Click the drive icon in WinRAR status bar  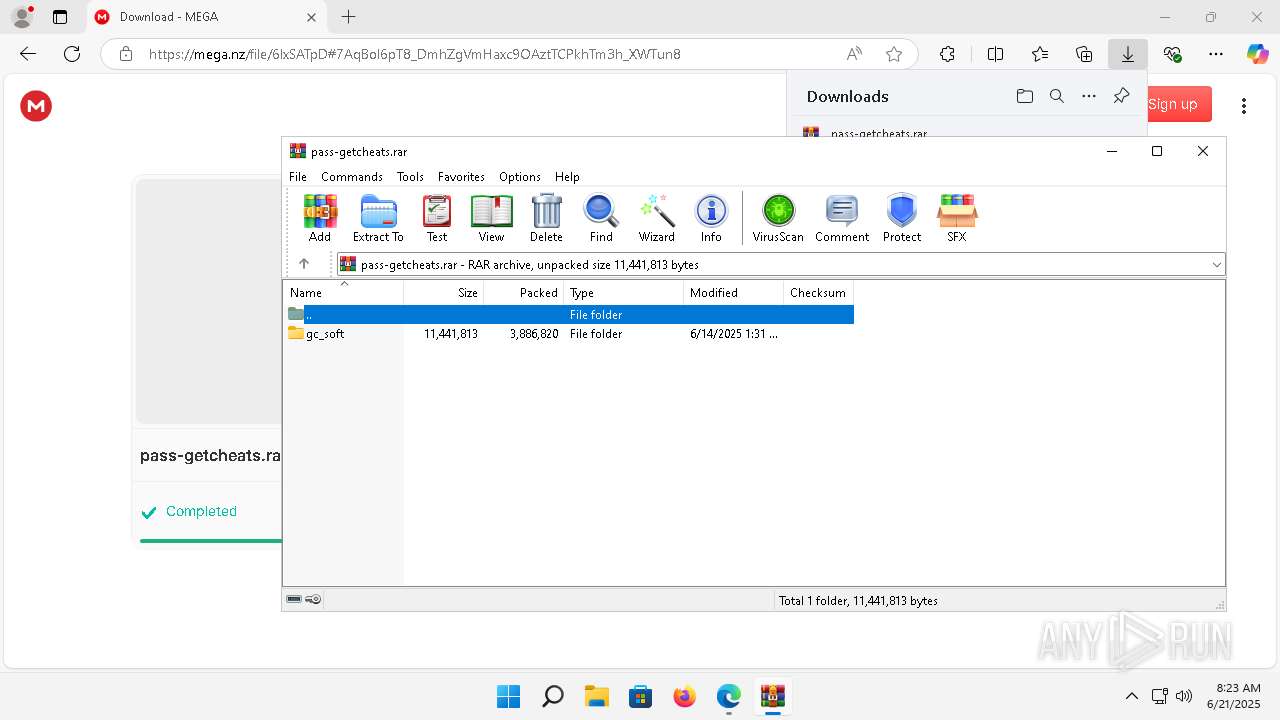pyautogui.click(x=294, y=600)
